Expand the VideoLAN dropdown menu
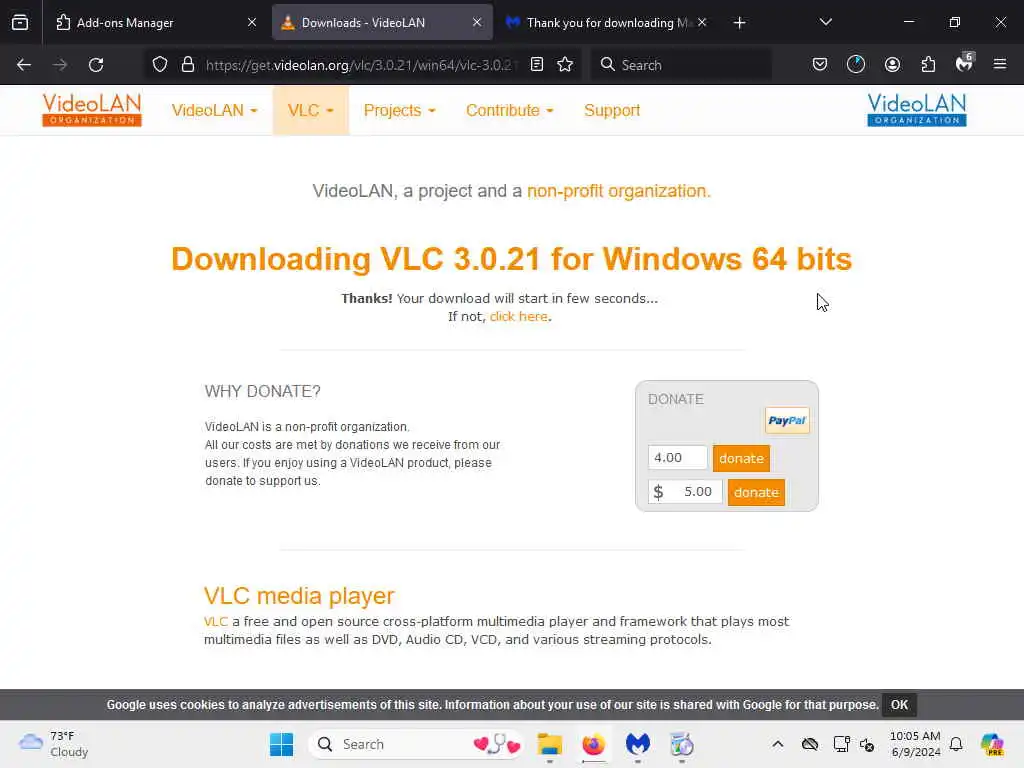This screenshot has height=768, width=1024. (x=214, y=110)
